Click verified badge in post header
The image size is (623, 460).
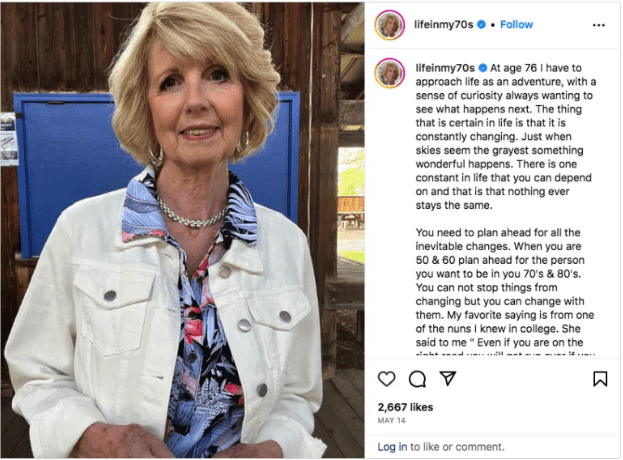click(481, 25)
